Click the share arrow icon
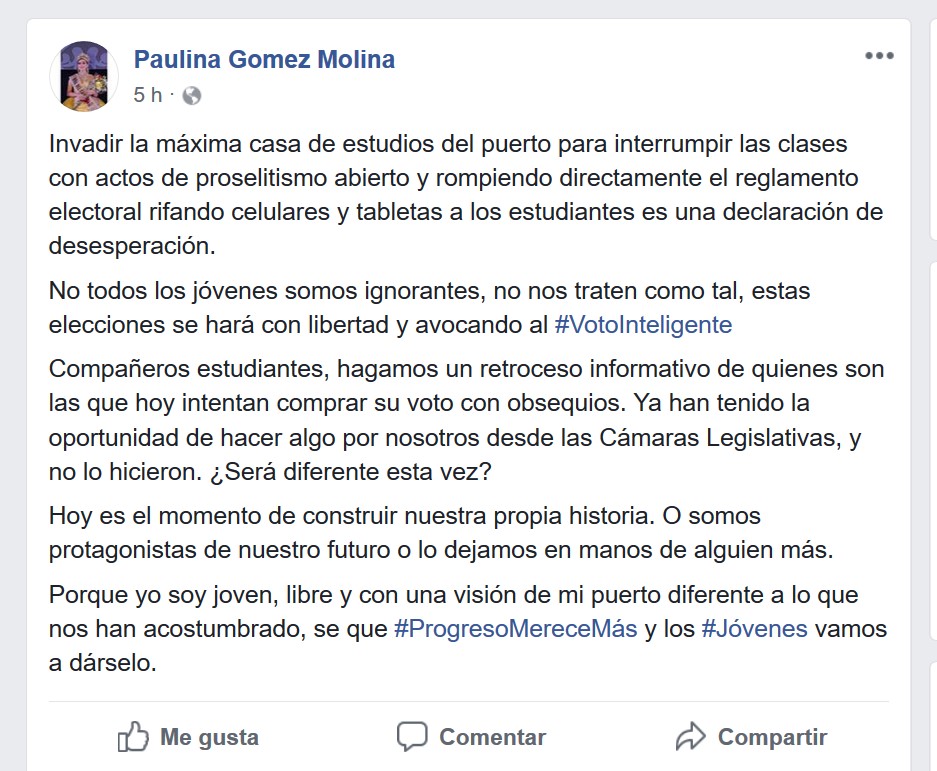Image resolution: width=937 pixels, height=771 pixels. click(x=690, y=736)
